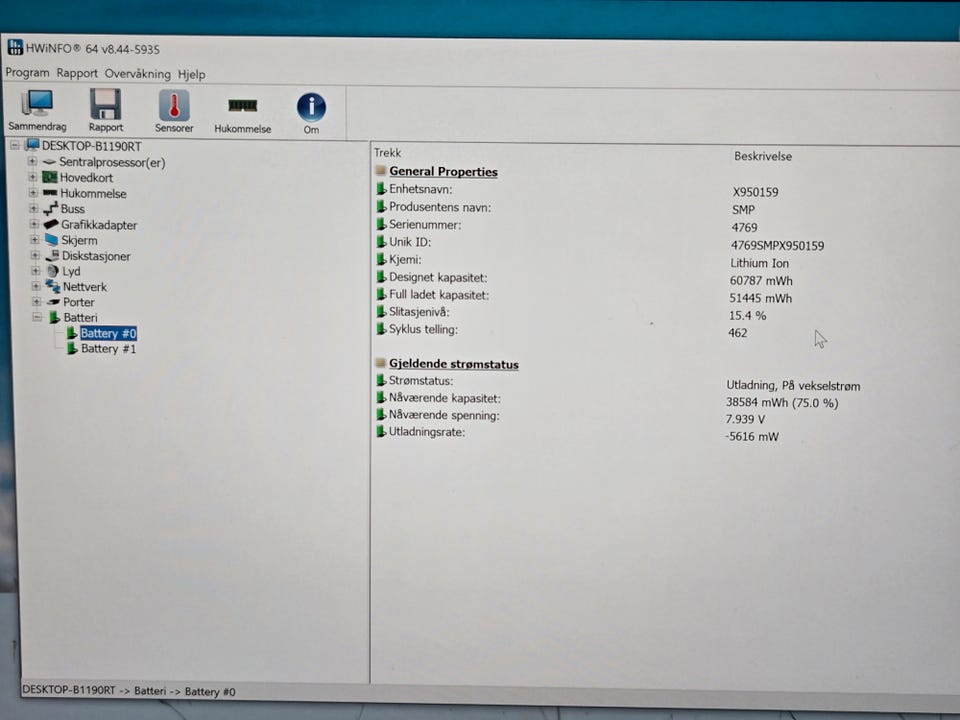Click the Slitasjenivå value 15.4 %
960x720 pixels.
click(x=747, y=315)
